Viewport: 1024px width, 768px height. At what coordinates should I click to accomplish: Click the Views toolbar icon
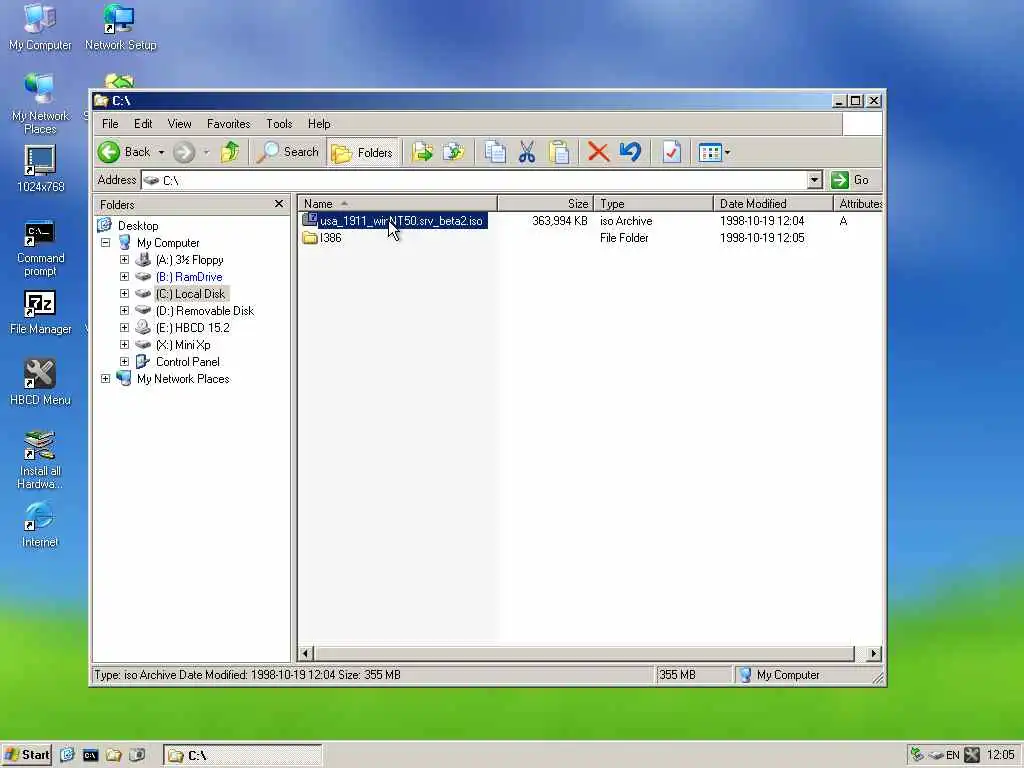pos(709,153)
